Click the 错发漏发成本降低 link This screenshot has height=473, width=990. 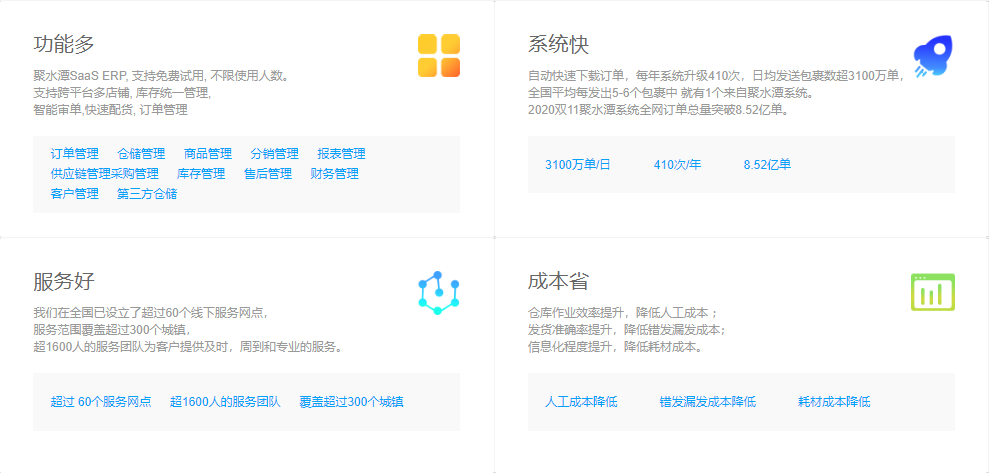click(708, 402)
